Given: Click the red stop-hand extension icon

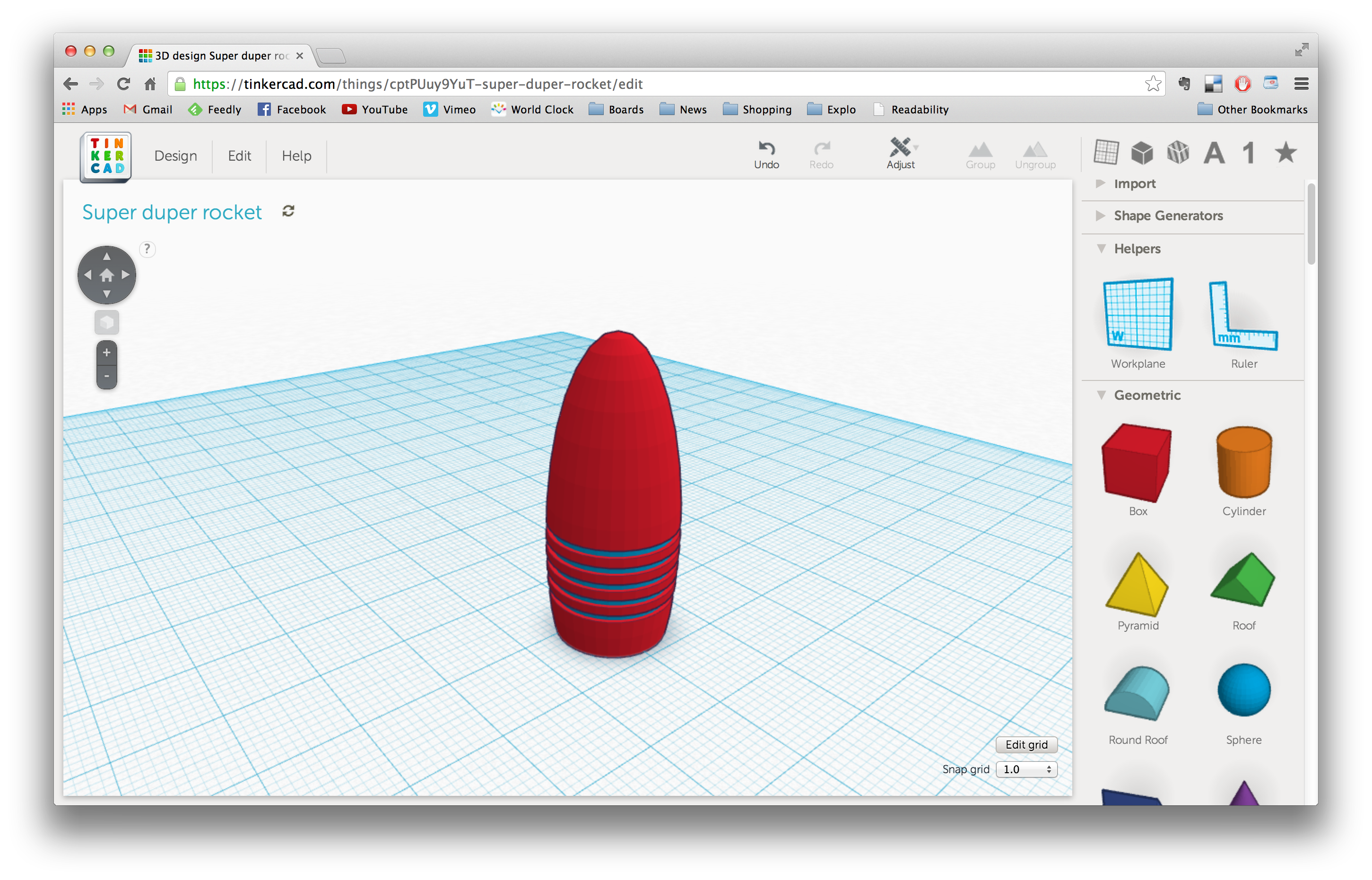Looking at the screenshot, I should (x=1242, y=84).
